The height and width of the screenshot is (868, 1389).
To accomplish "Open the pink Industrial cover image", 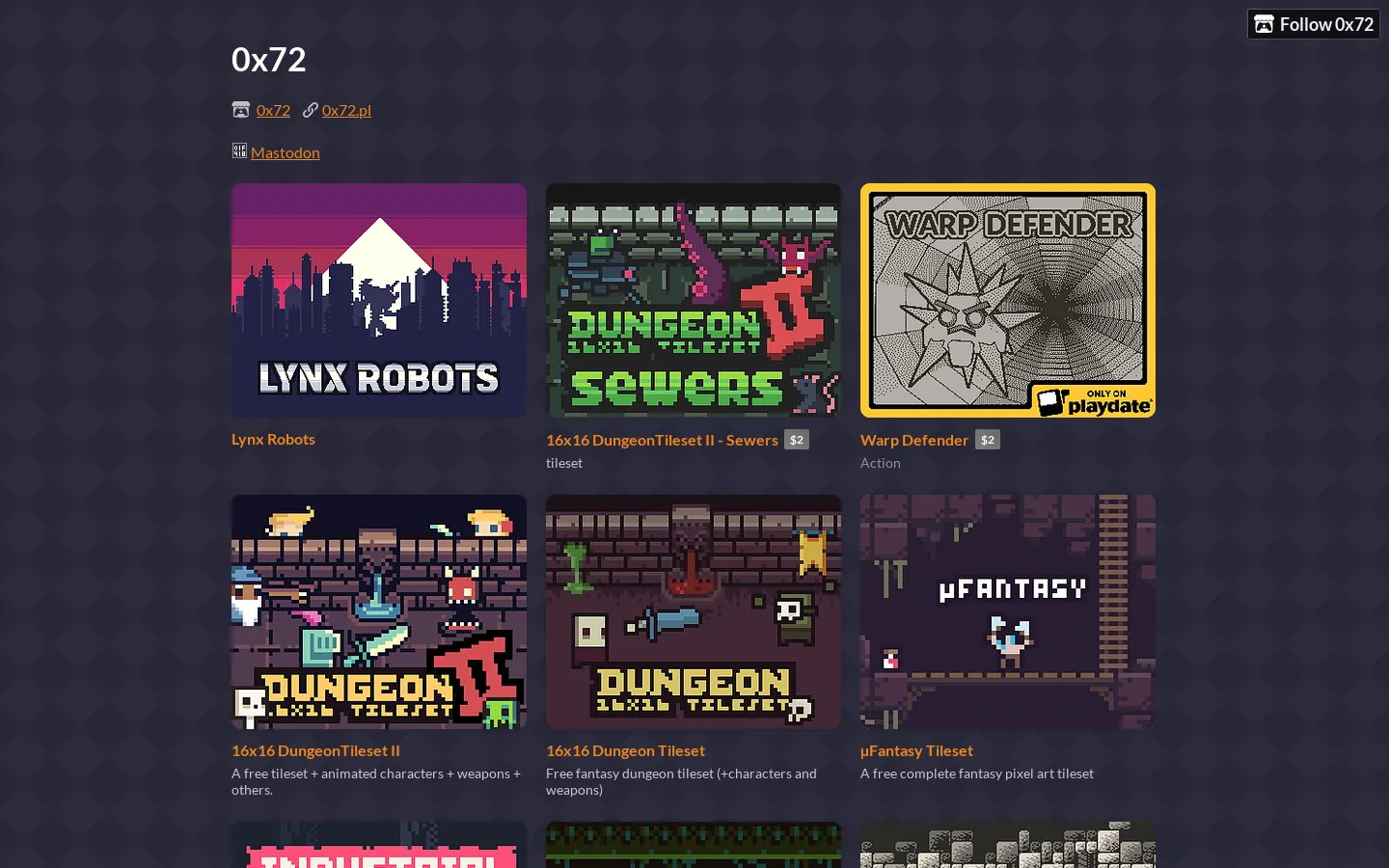I will (379, 845).
